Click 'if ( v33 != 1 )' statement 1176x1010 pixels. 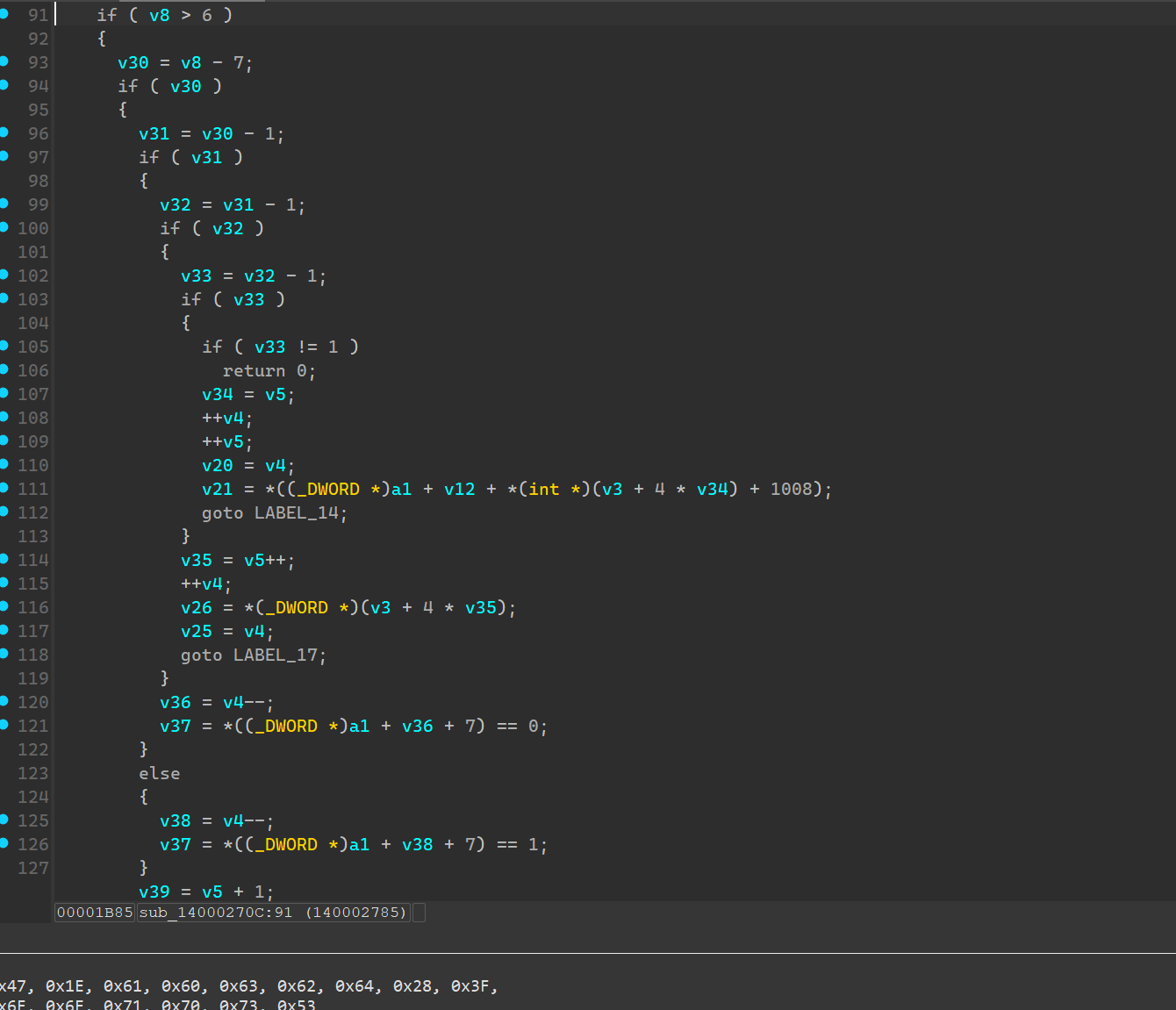tap(281, 347)
